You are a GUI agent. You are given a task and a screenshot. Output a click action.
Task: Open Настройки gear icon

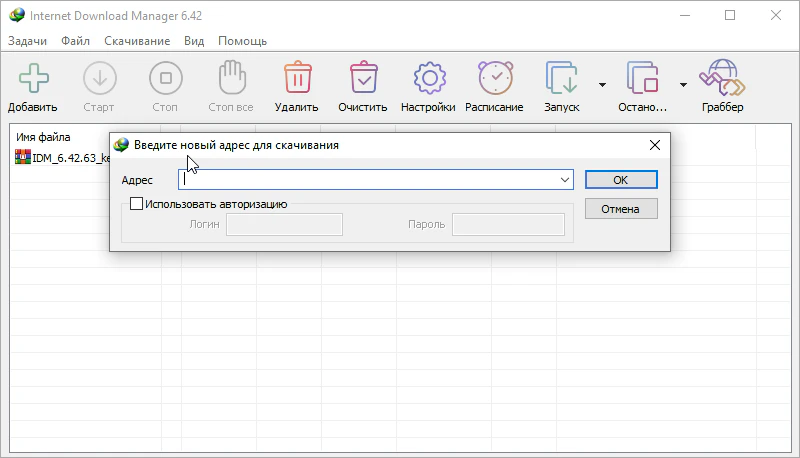point(428,78)
